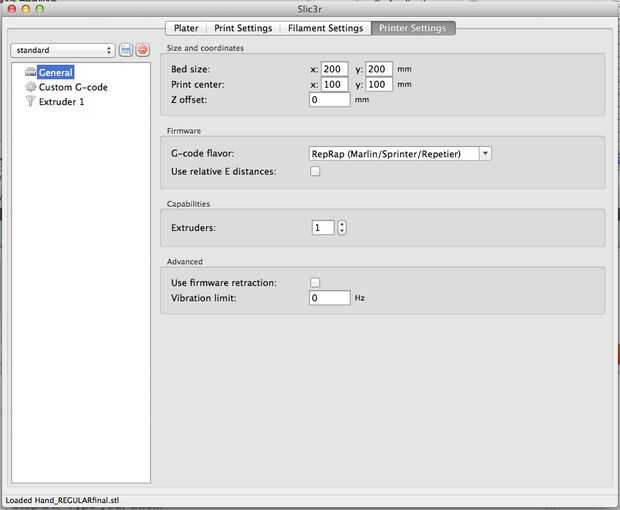This screenshot has width=620, height=510.
Task: Click the Extruder 1 funnel icon
Action: point(30,102)
